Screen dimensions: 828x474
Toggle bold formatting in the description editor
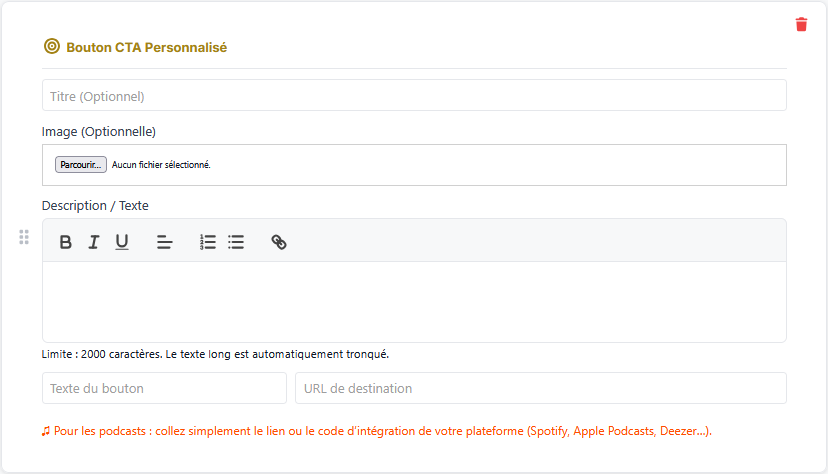(65, 242)
